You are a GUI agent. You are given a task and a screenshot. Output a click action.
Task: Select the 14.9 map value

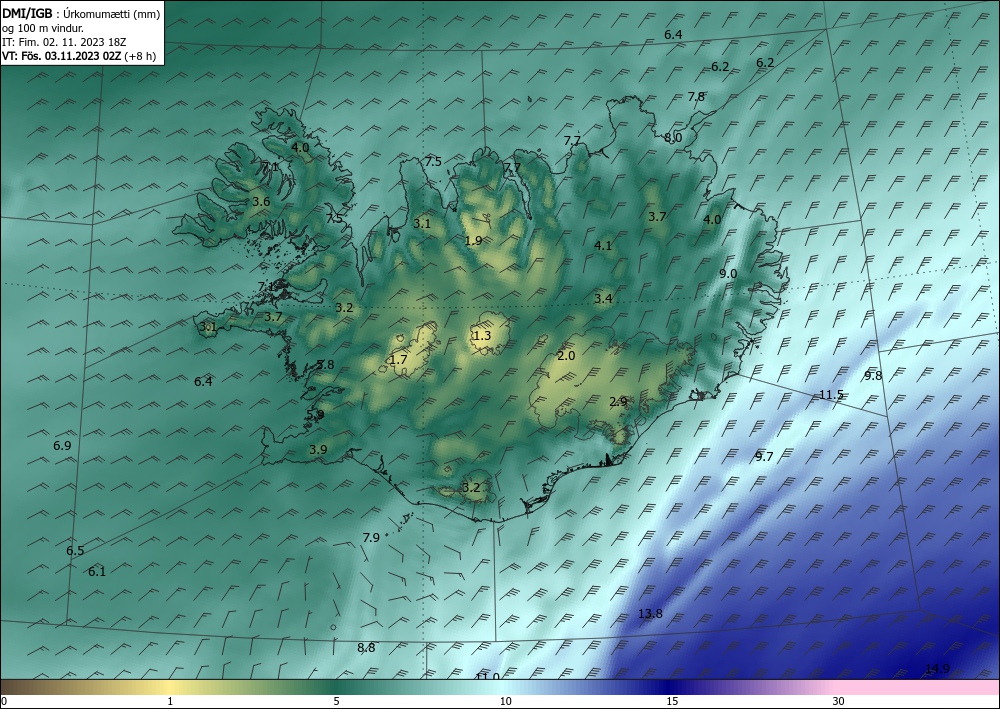[937, 669]
